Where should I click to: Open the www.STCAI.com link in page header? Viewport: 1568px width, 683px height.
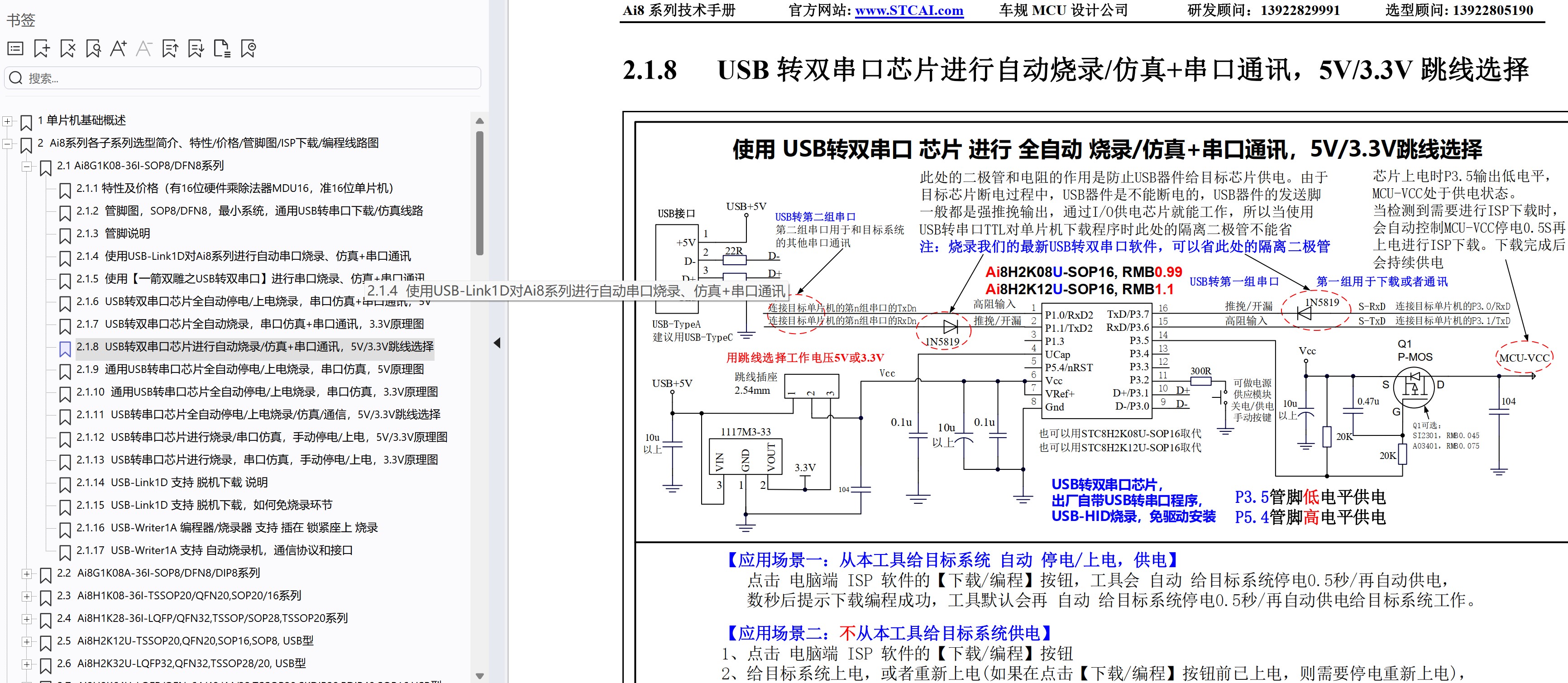tap(909, 10)
